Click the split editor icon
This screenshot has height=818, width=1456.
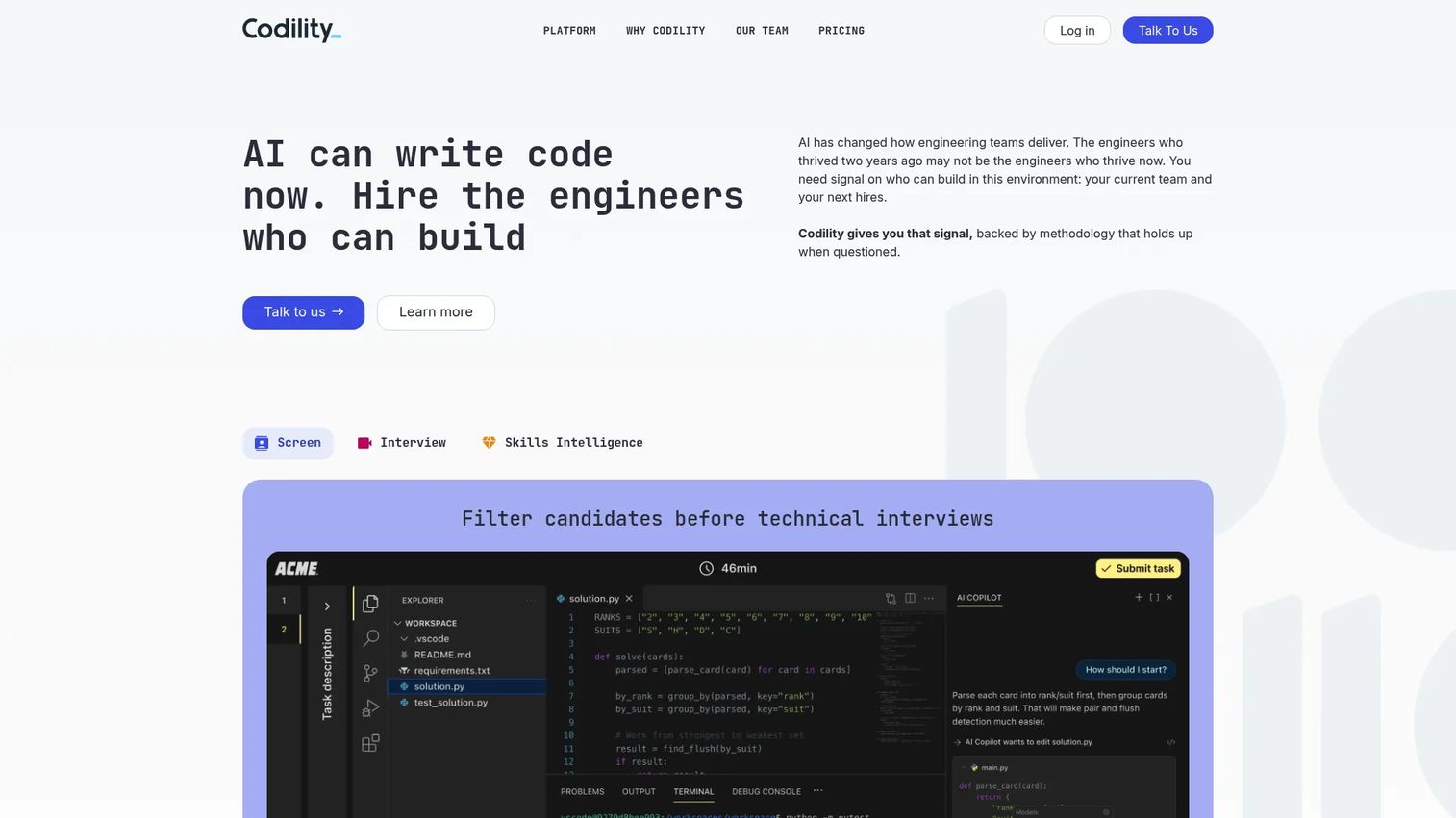point(910,598)
